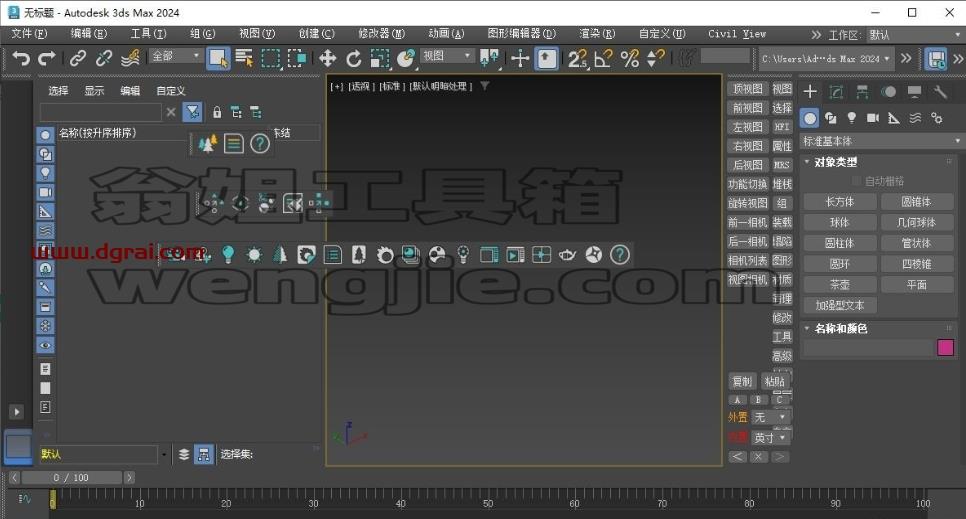Activate the Select and Link tool
The width and height of the screenshot is (966, 519).
[78, 59]
